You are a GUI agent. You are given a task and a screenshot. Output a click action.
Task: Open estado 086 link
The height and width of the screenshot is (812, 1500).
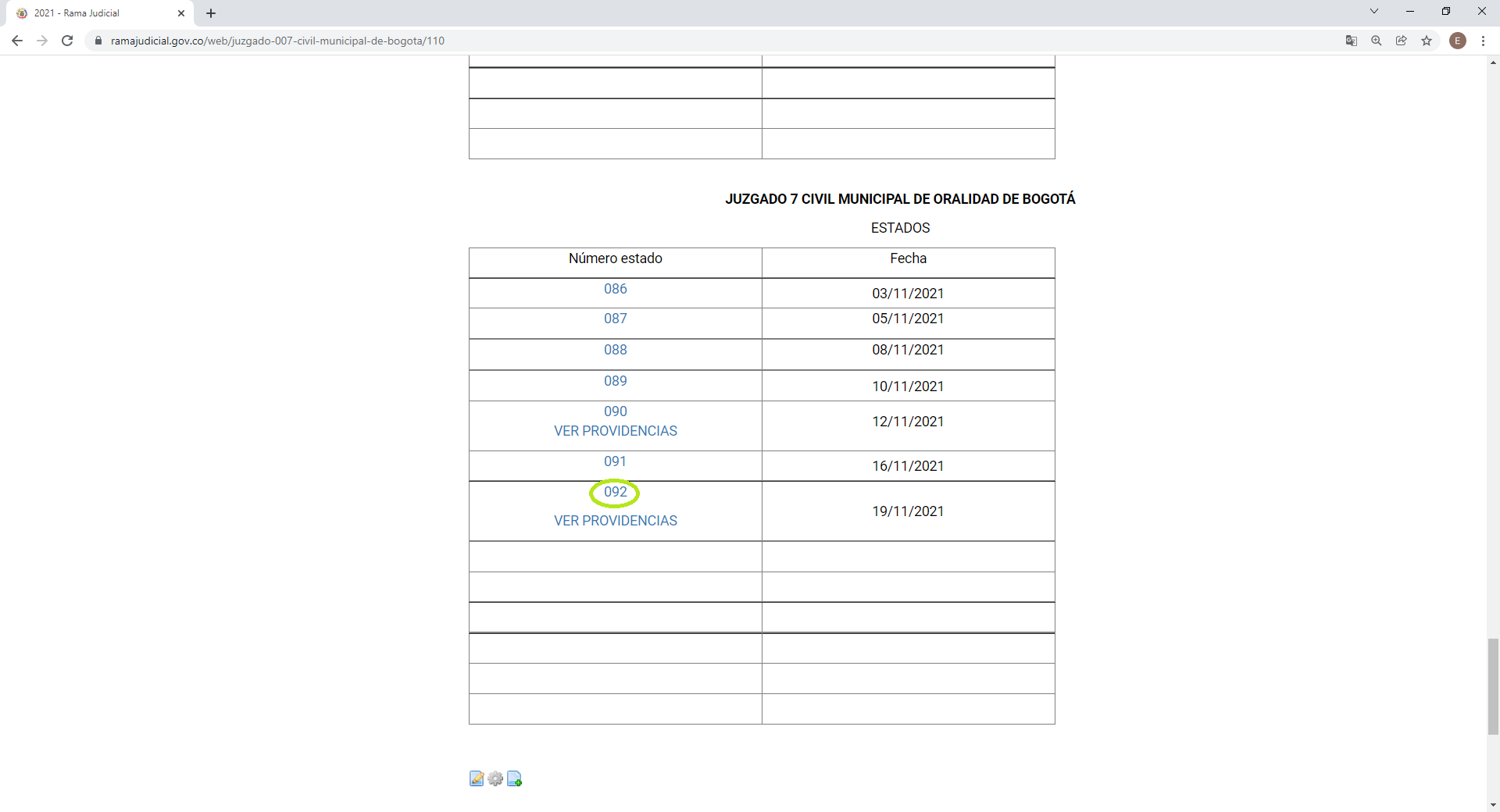(x=615, y=289)
